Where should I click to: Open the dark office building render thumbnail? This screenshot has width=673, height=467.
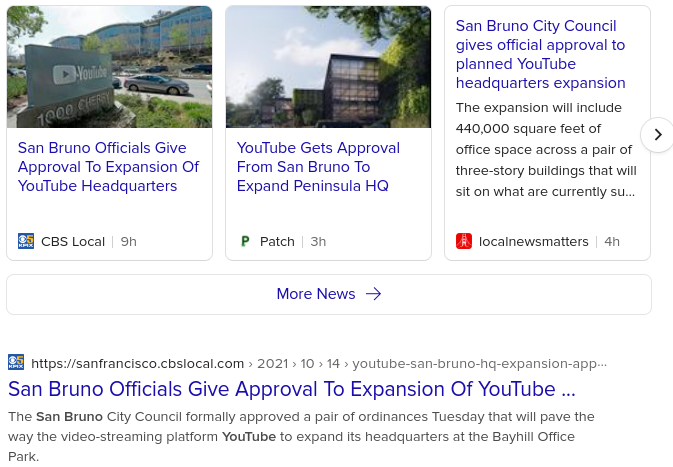(328, 67)
